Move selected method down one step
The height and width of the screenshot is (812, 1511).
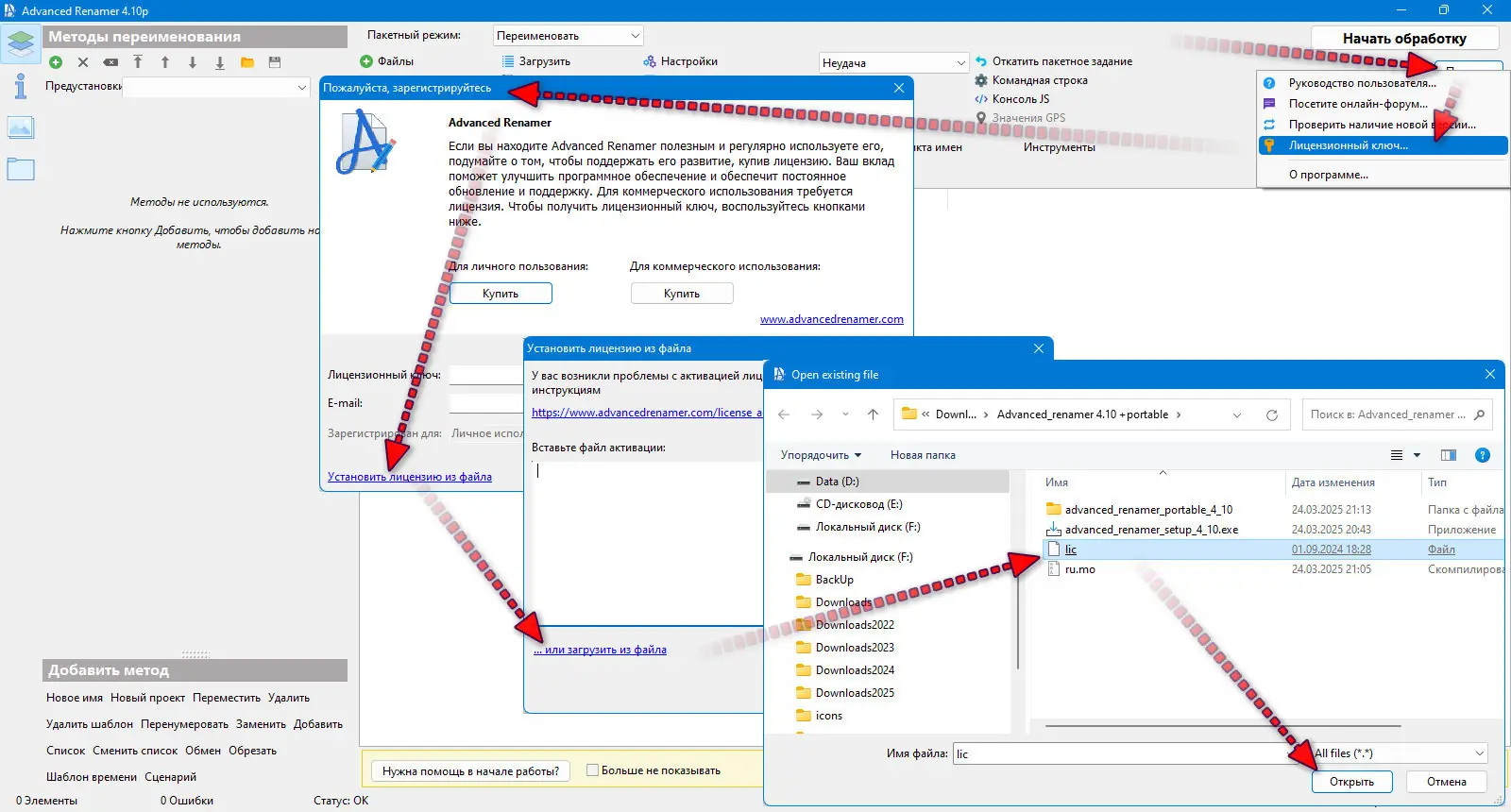coord(193,62)
